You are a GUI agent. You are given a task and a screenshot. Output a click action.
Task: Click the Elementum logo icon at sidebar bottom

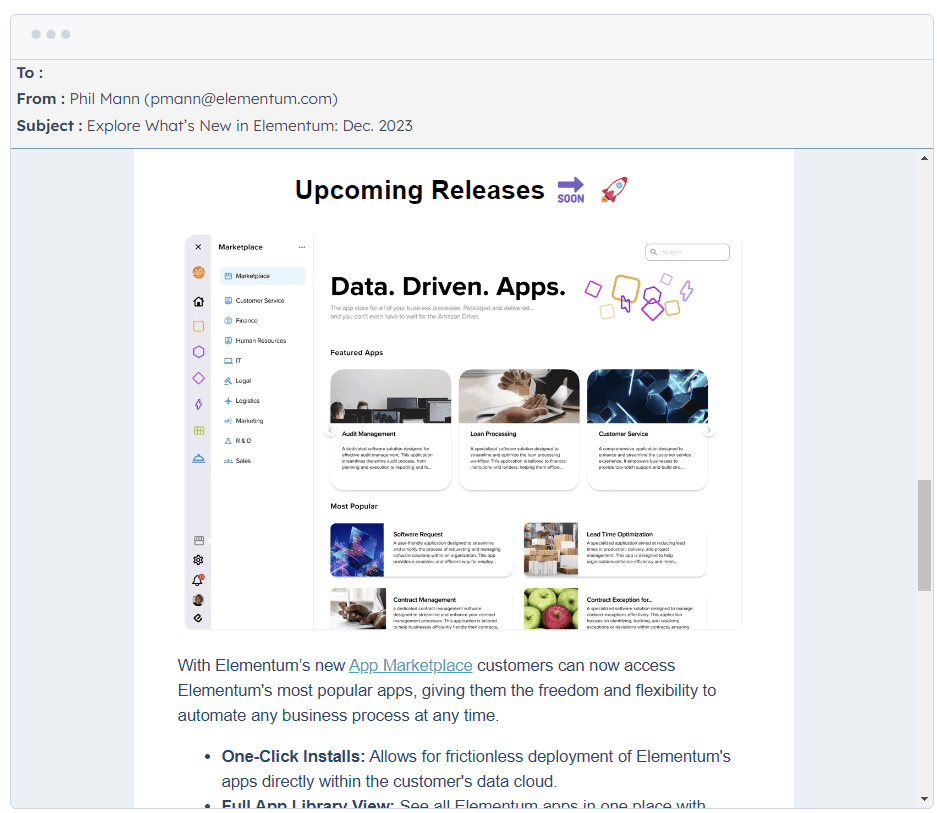pos(198,618)
